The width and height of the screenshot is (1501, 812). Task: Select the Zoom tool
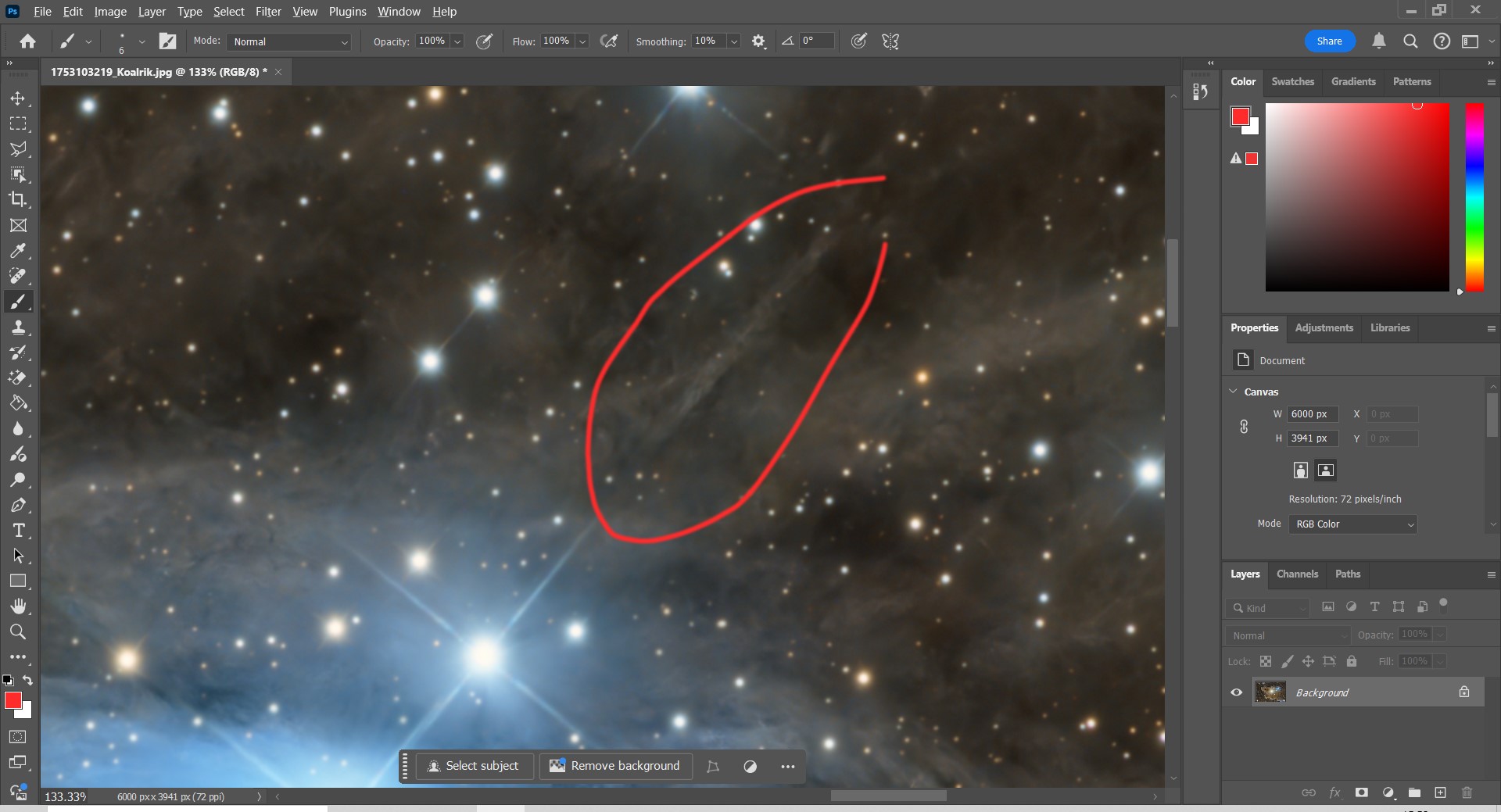(x=18, y=631)
